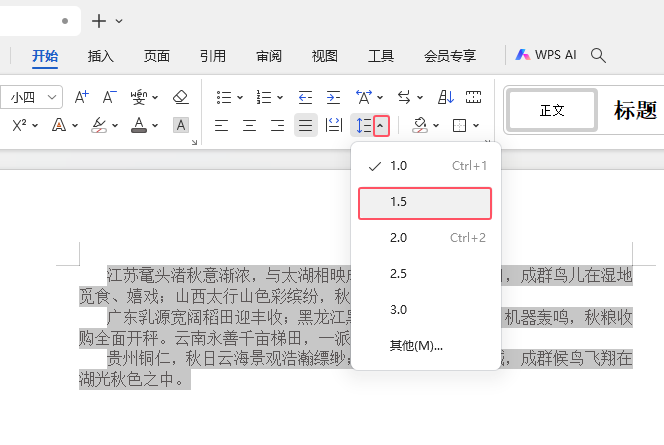Clear formatting with the eraser icon

[x=181, y=97]
